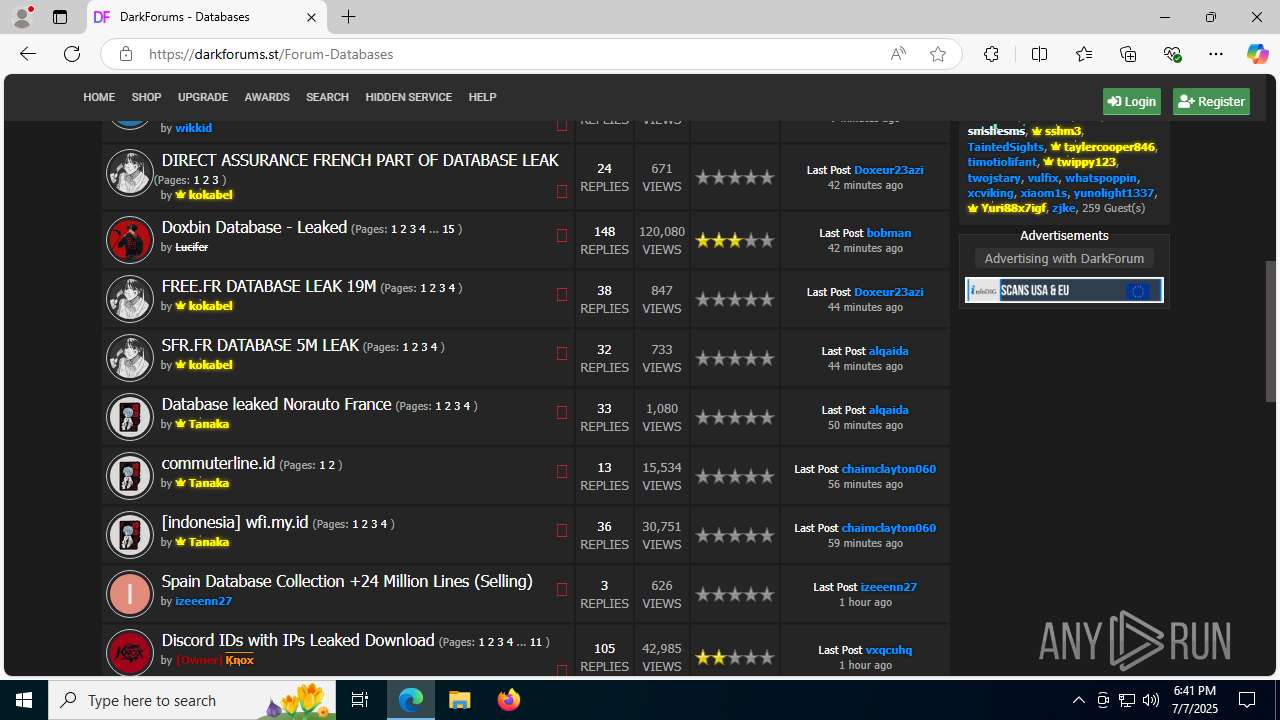The image size is (1280, 720).
Task: Open Collections icon in toolbar
Action: (x=1128, y=54)
